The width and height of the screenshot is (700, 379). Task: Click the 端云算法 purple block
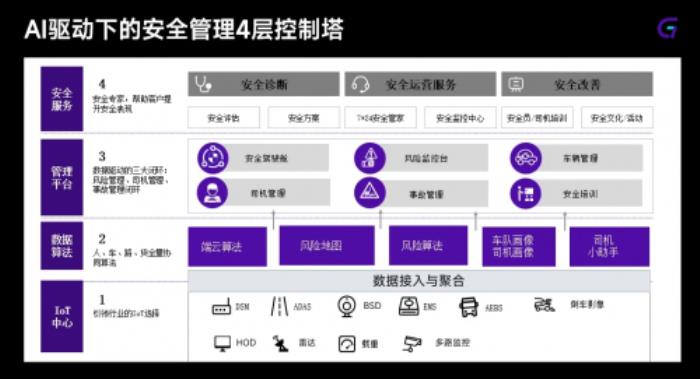click(x=227, y=246)
